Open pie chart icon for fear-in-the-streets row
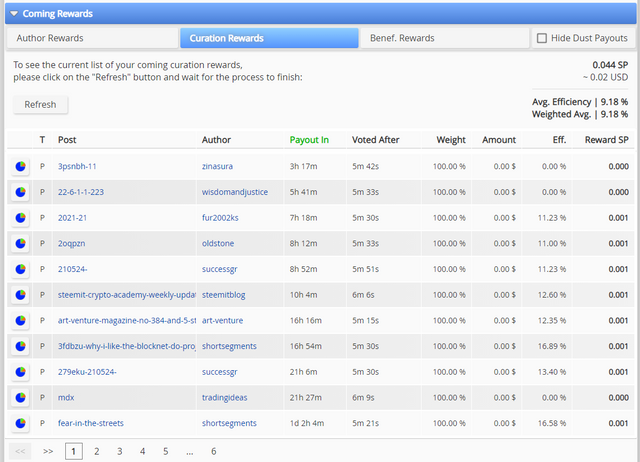The image size is (640, 462). click(x=20, y=423)
